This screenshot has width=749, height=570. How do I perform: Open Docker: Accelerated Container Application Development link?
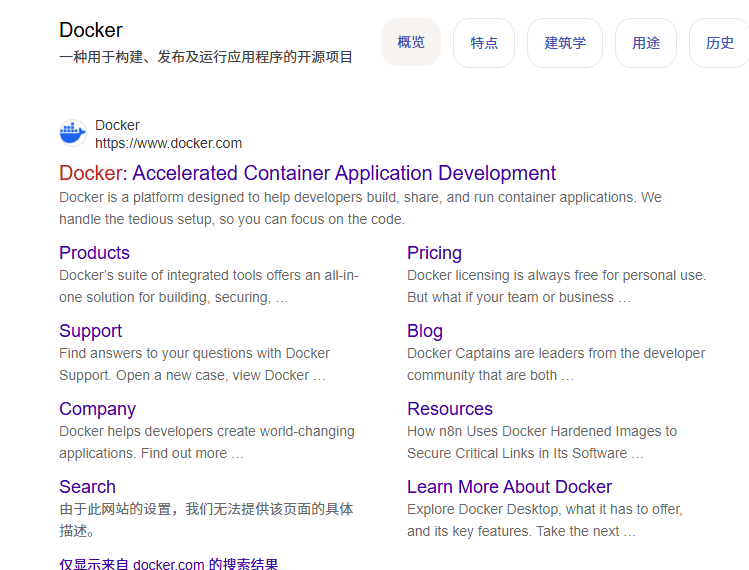307,173
